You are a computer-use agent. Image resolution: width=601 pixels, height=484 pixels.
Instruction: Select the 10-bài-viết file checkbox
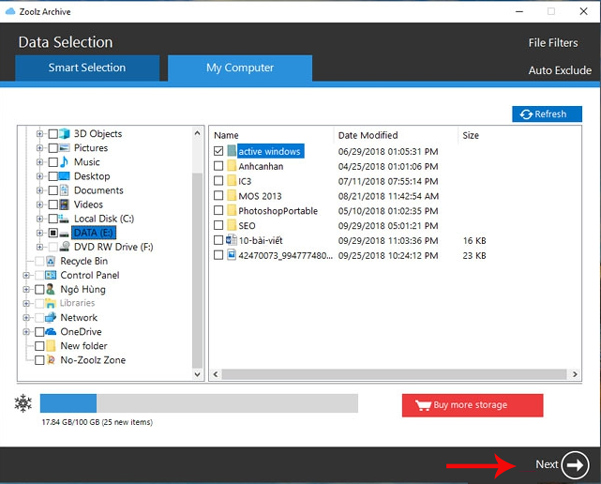click(x=218, y=240)
